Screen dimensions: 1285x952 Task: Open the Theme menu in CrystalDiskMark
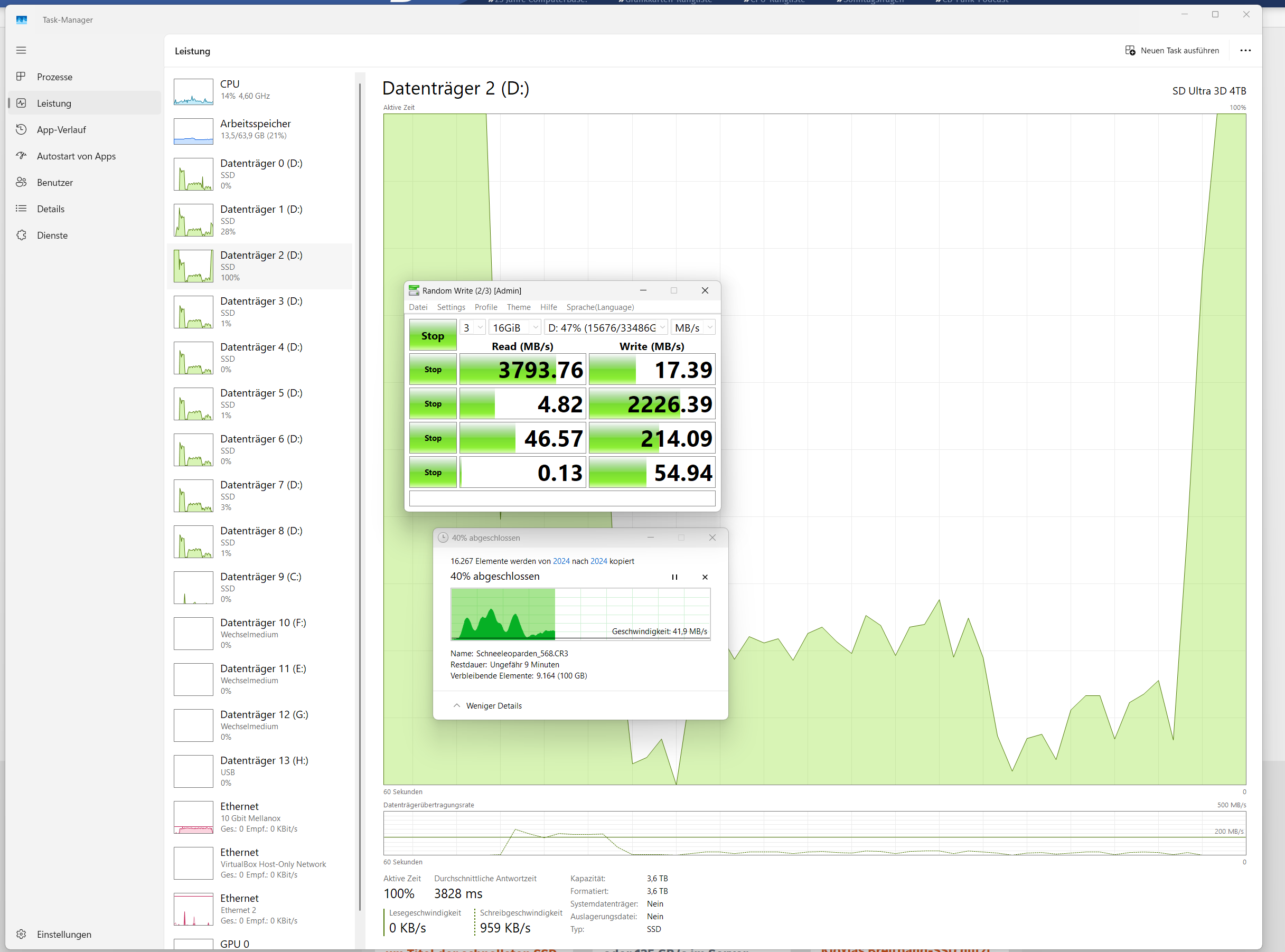pos(518,307)
